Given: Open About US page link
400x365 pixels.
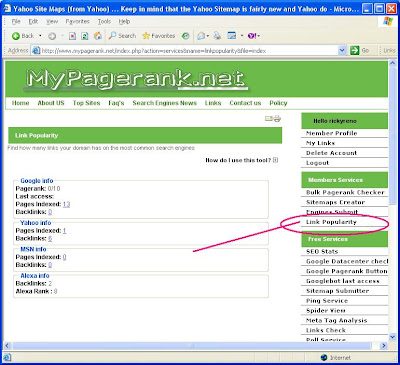Looking at the screenshot, I should pos(51,103).
